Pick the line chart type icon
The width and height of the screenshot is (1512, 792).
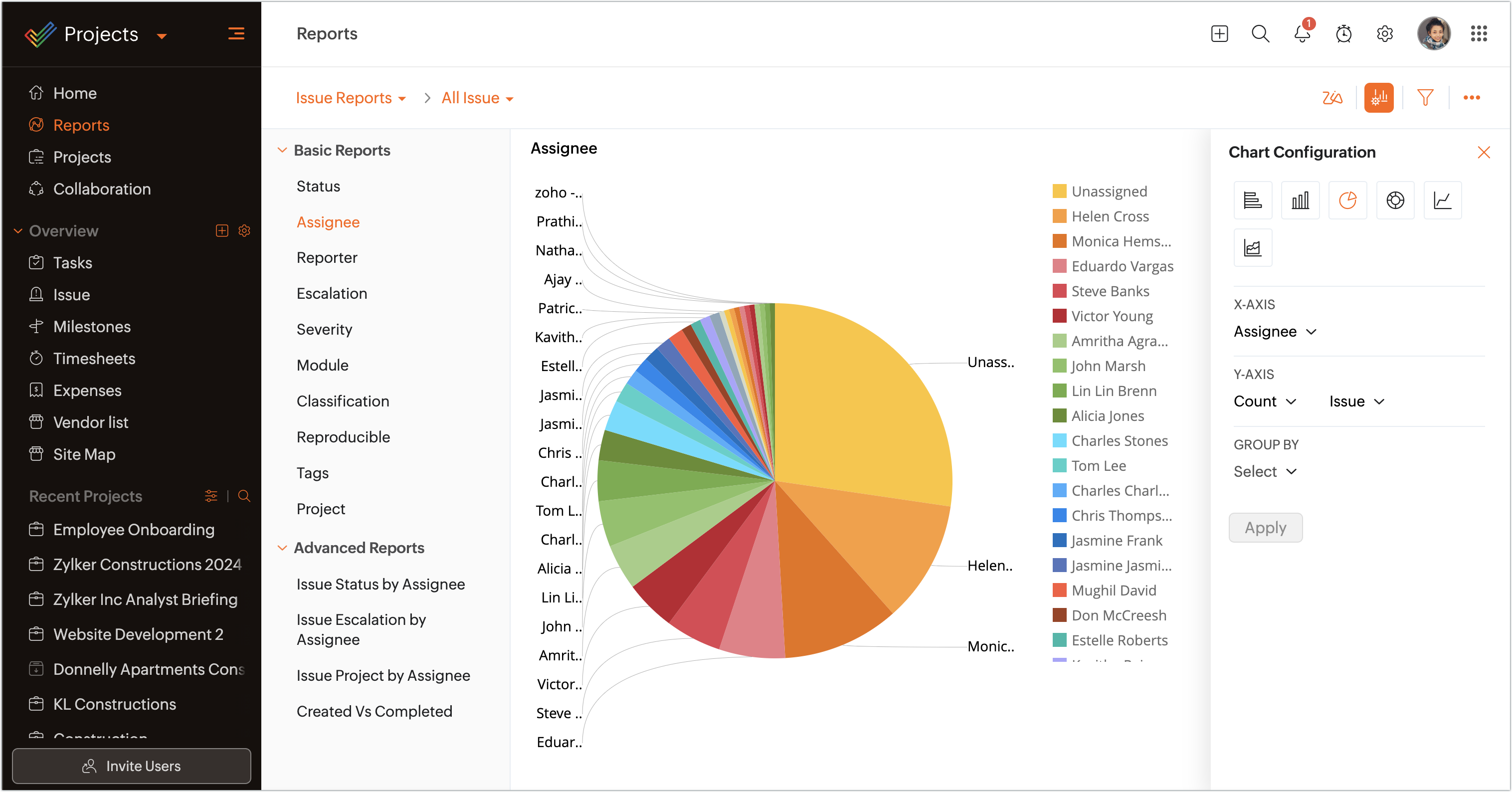(x=1442, y=200)
